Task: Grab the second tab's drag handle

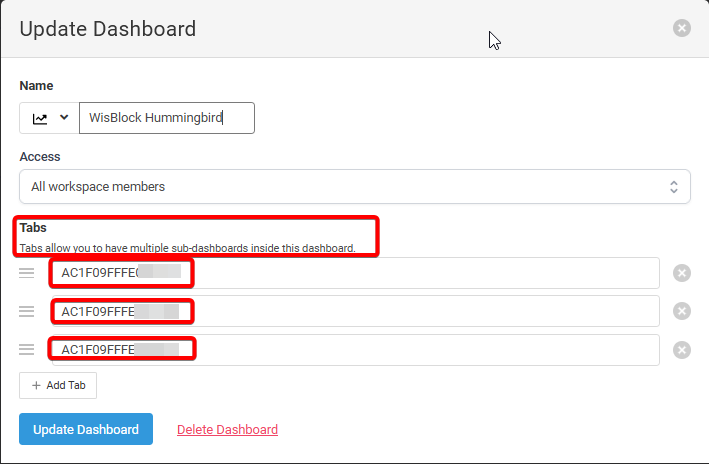Action: (27, 311)
